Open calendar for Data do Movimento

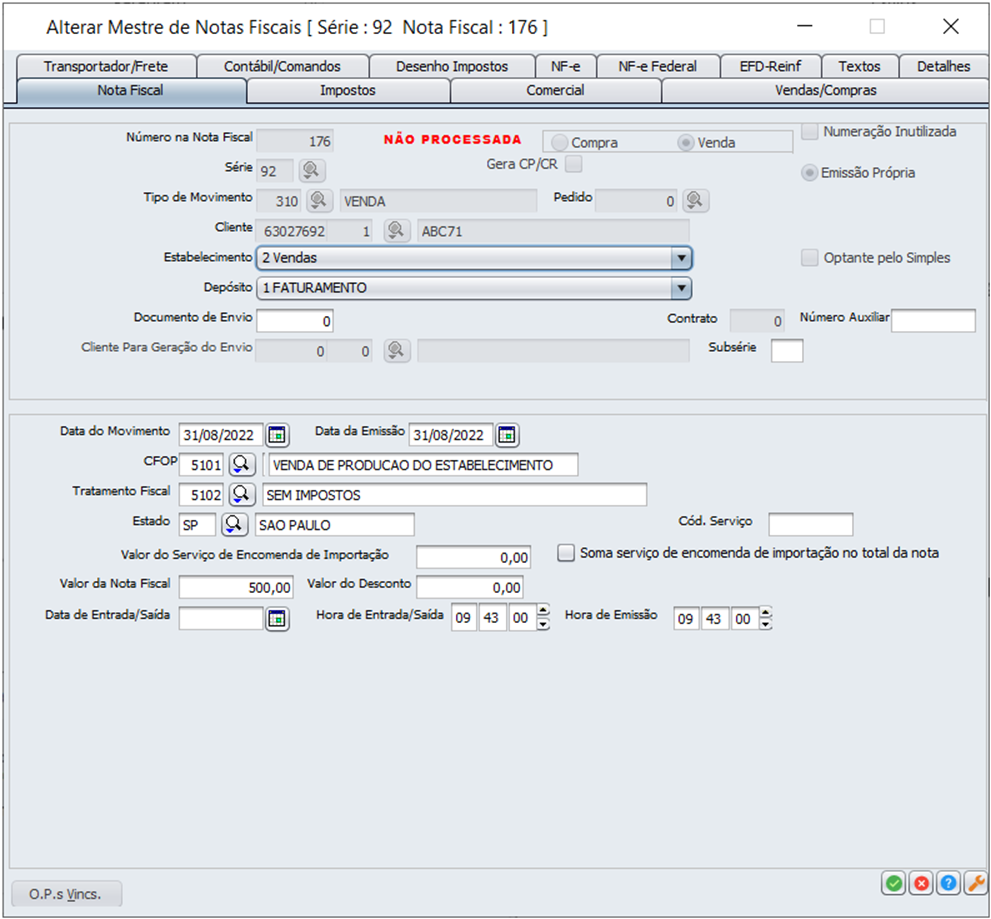pyautogui.click(x=277, y=435)
